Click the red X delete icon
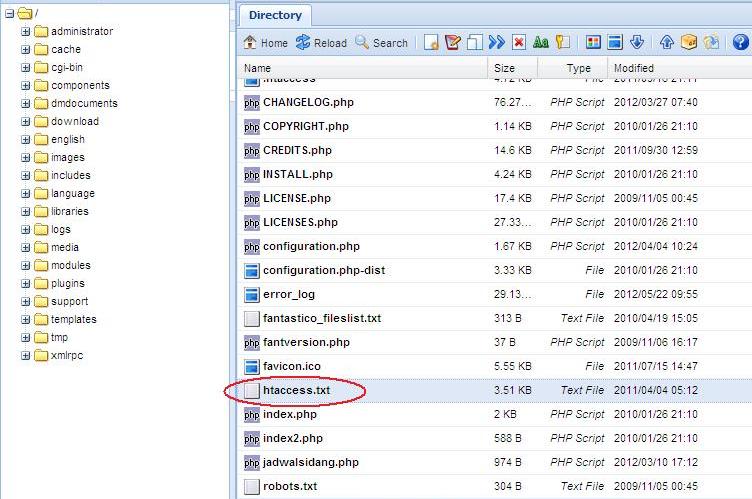The height and width of the screenshot is (499, 752). tap(519, 43)
